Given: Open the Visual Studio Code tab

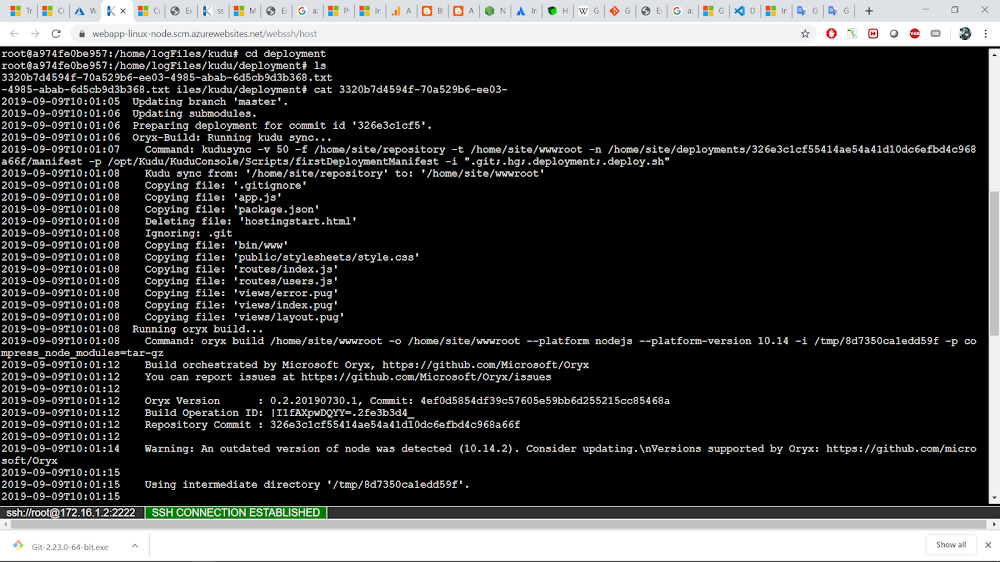Looking at the screenshot, I should [745, 11].
